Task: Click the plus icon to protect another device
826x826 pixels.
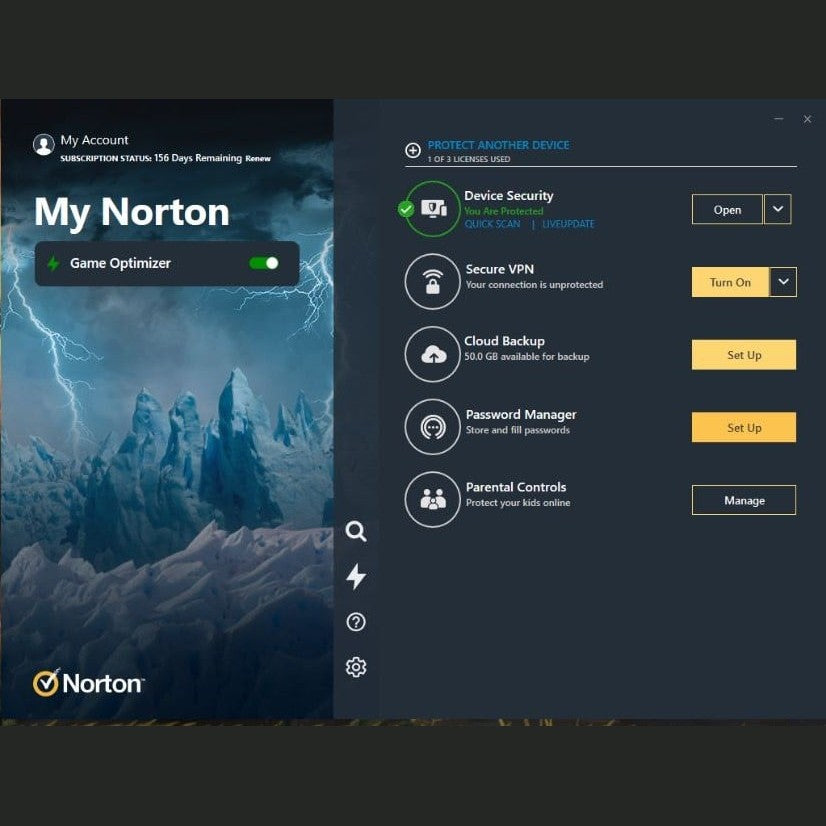Action: tap(413, 151)
